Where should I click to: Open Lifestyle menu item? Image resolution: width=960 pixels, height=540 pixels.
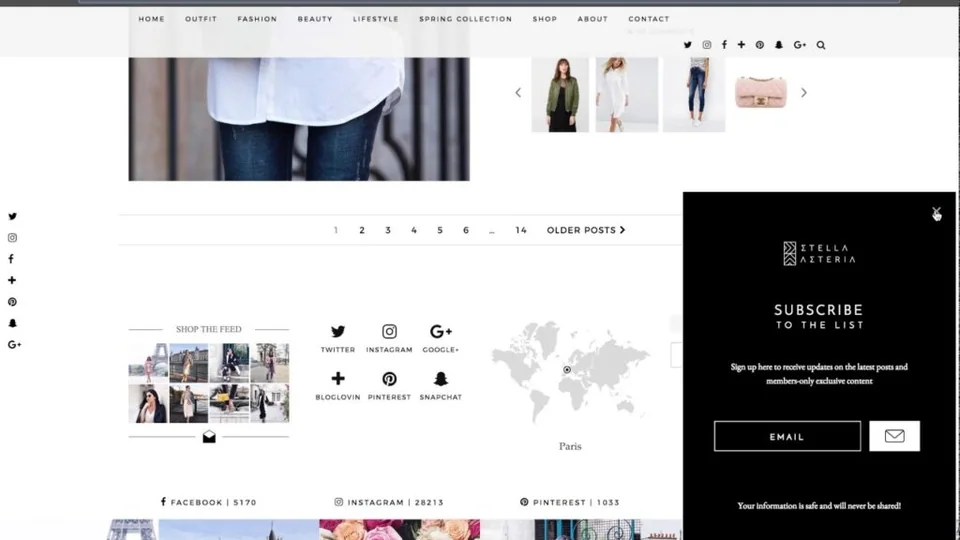point(376,19)
